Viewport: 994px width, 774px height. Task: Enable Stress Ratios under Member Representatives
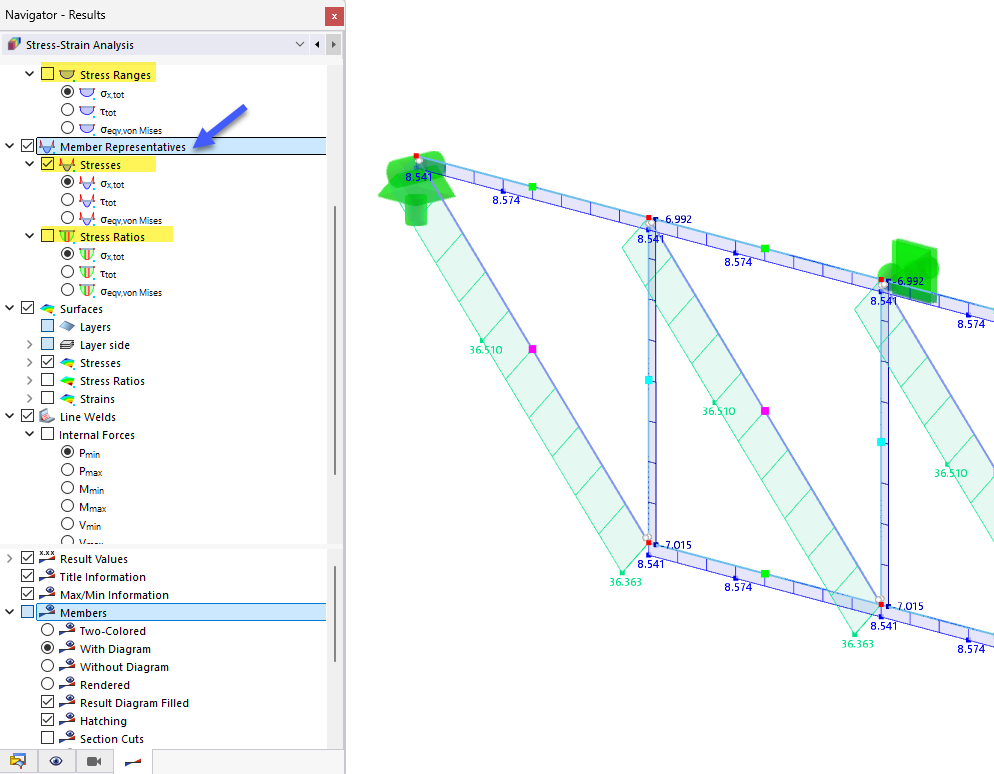click(x=48, y=236)
